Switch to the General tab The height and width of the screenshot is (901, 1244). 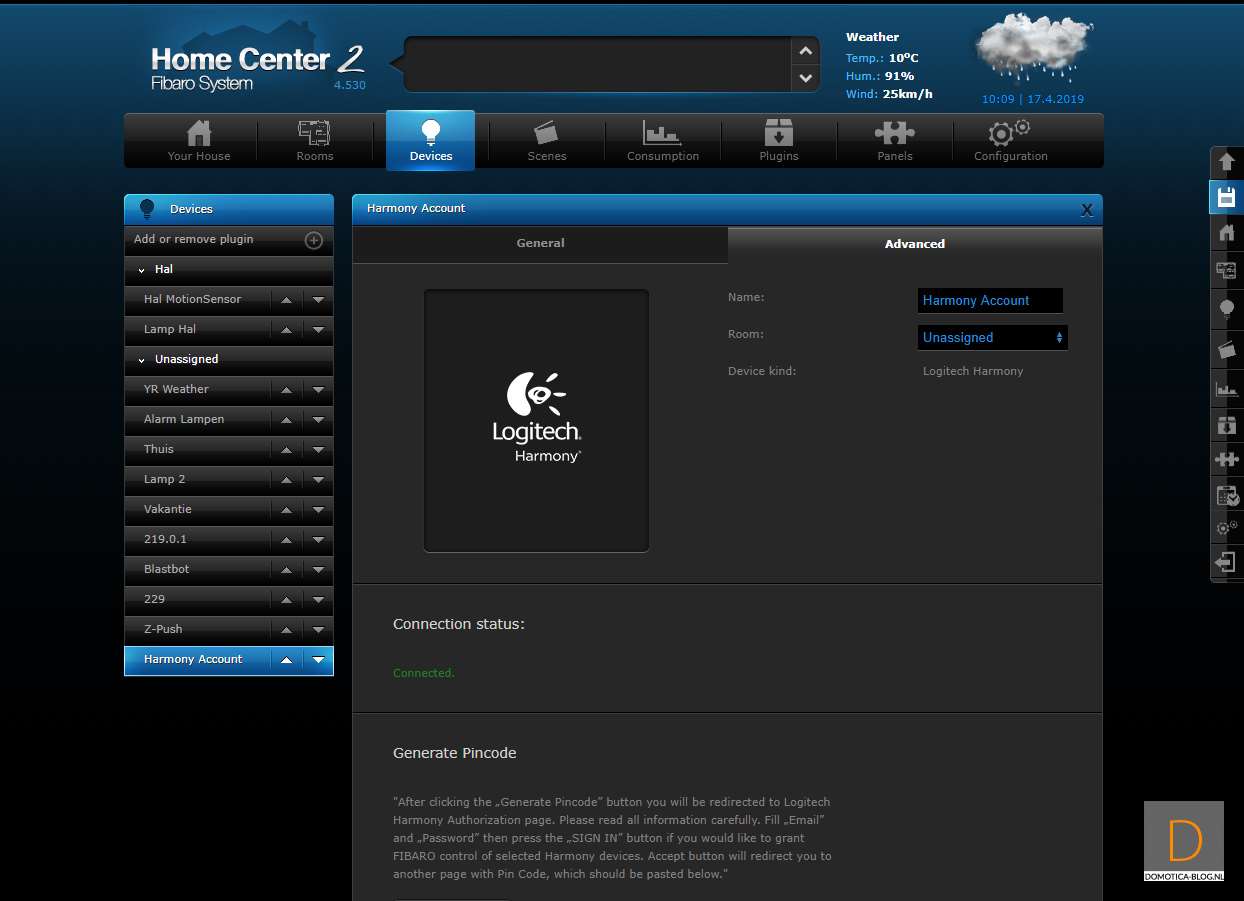540,243
